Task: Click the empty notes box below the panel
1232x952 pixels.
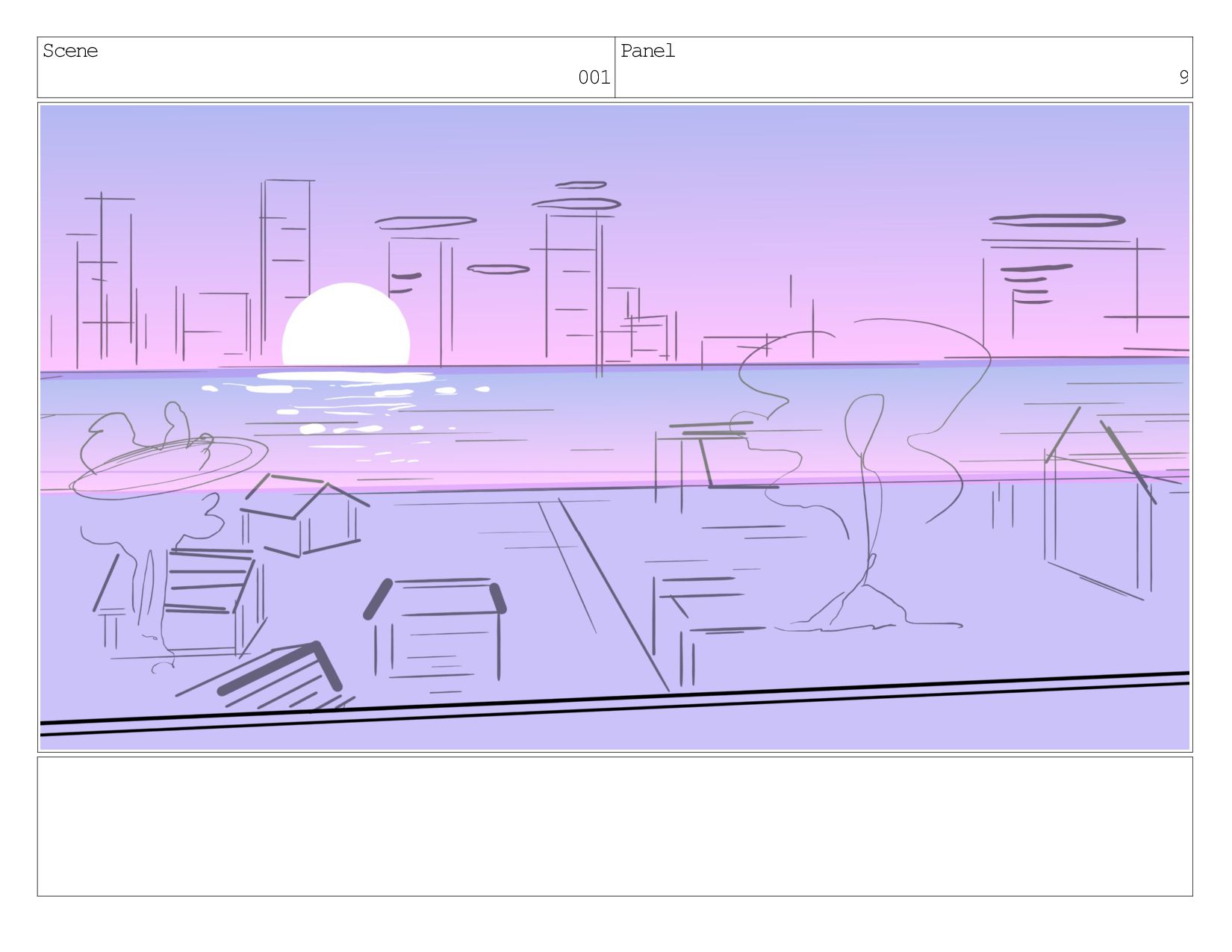Action: pos(615,827)
